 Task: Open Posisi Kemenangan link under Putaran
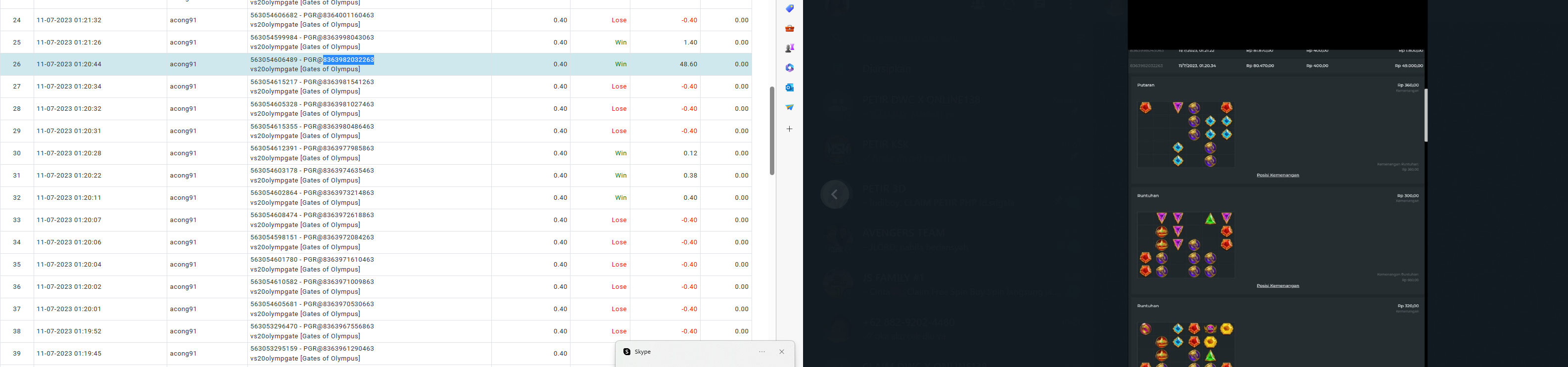(x=1278, y=175)
